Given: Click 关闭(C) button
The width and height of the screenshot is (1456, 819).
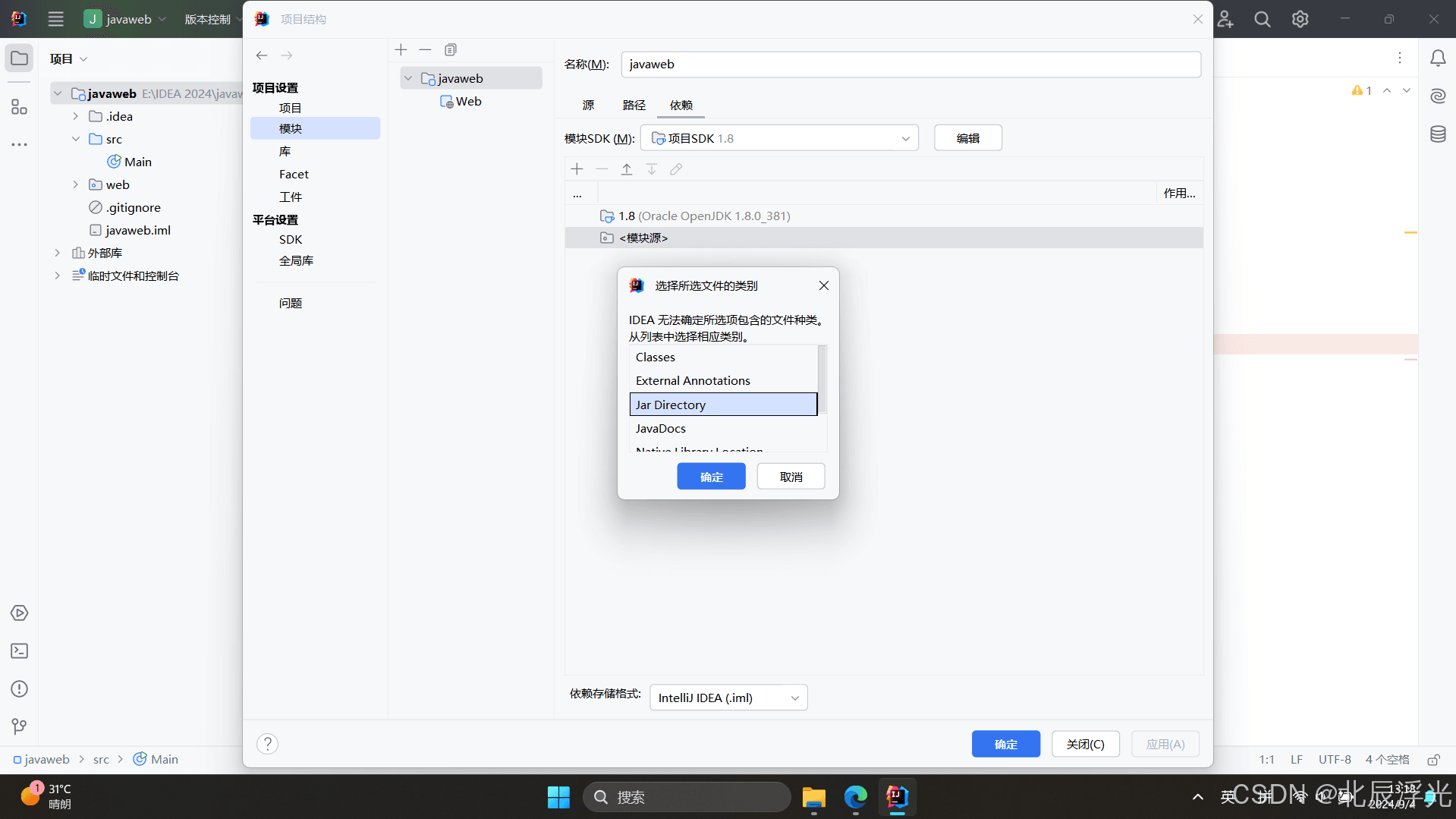Looking at the screenshot, I should pos(1085,744).
